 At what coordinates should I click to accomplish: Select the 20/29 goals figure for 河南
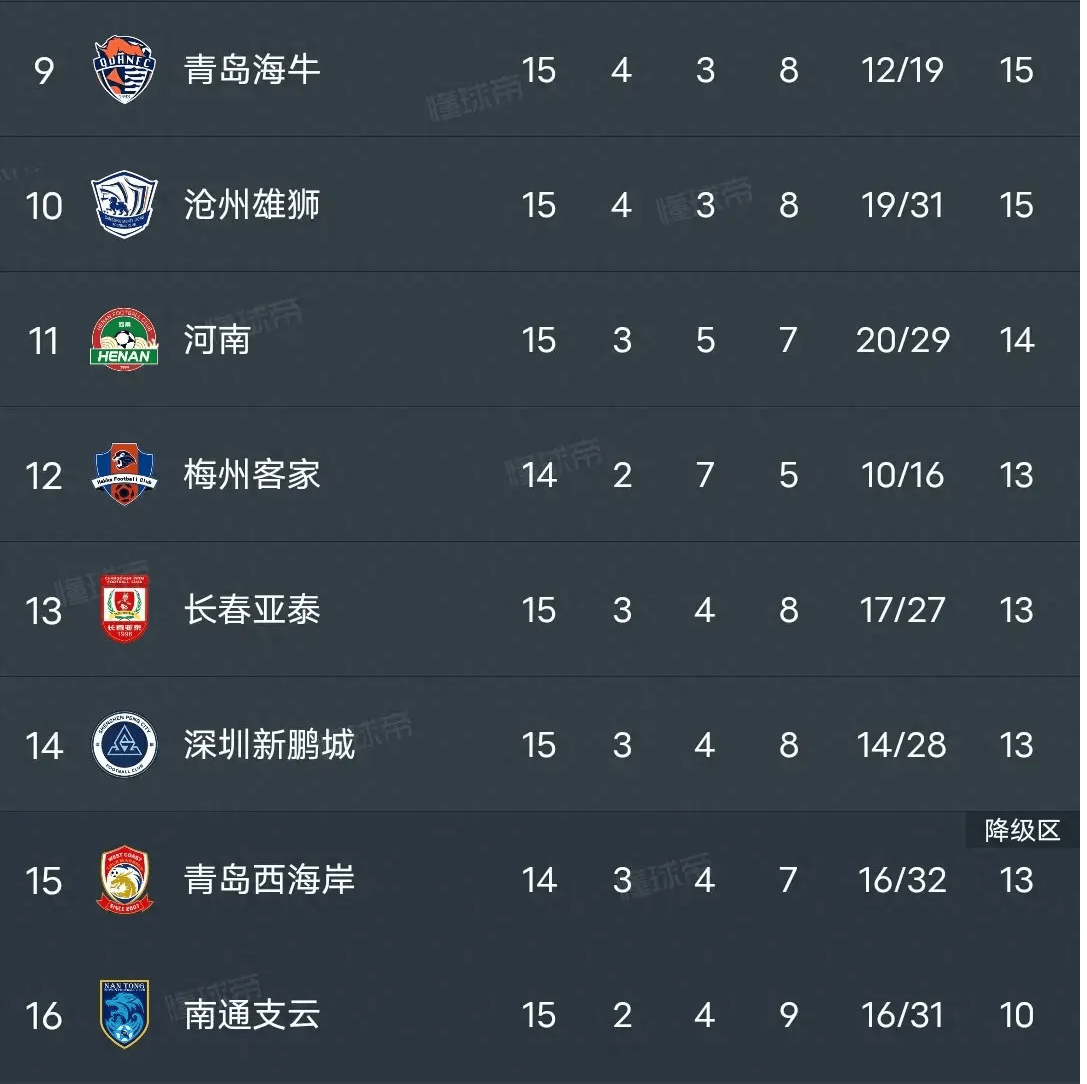click(903, 340)
